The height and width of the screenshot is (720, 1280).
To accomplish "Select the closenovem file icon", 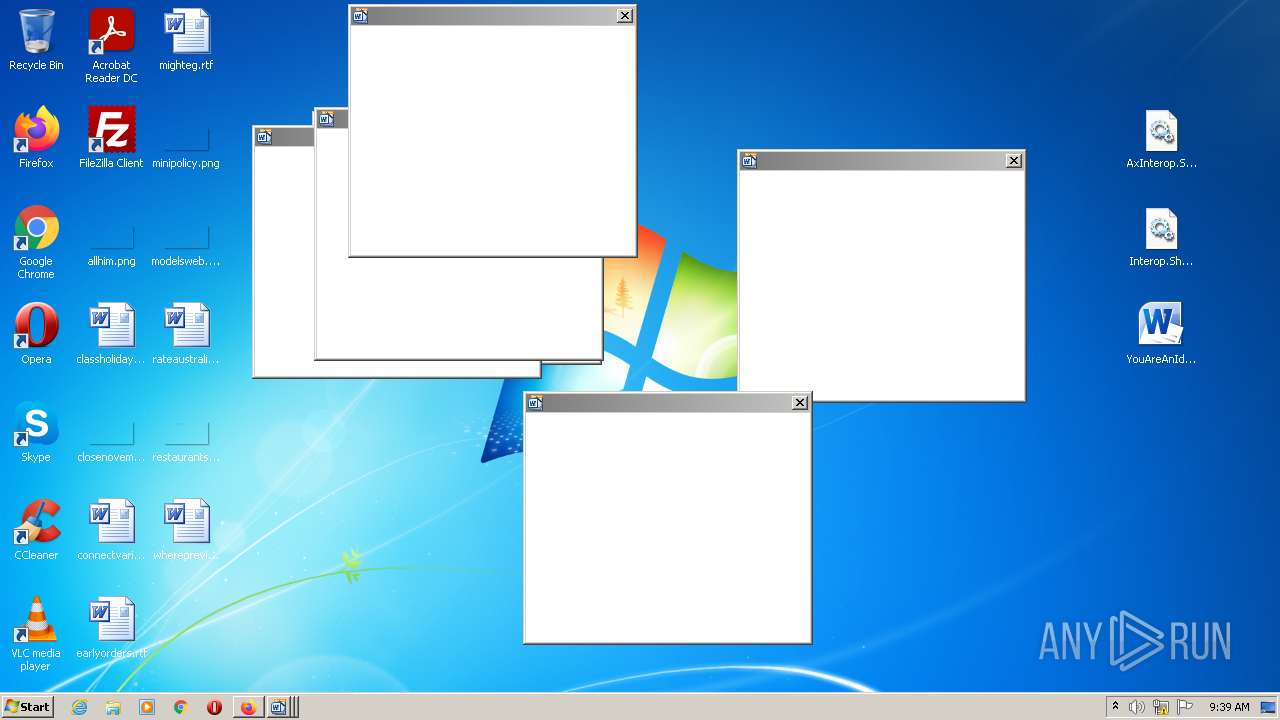I will [111, 432].
